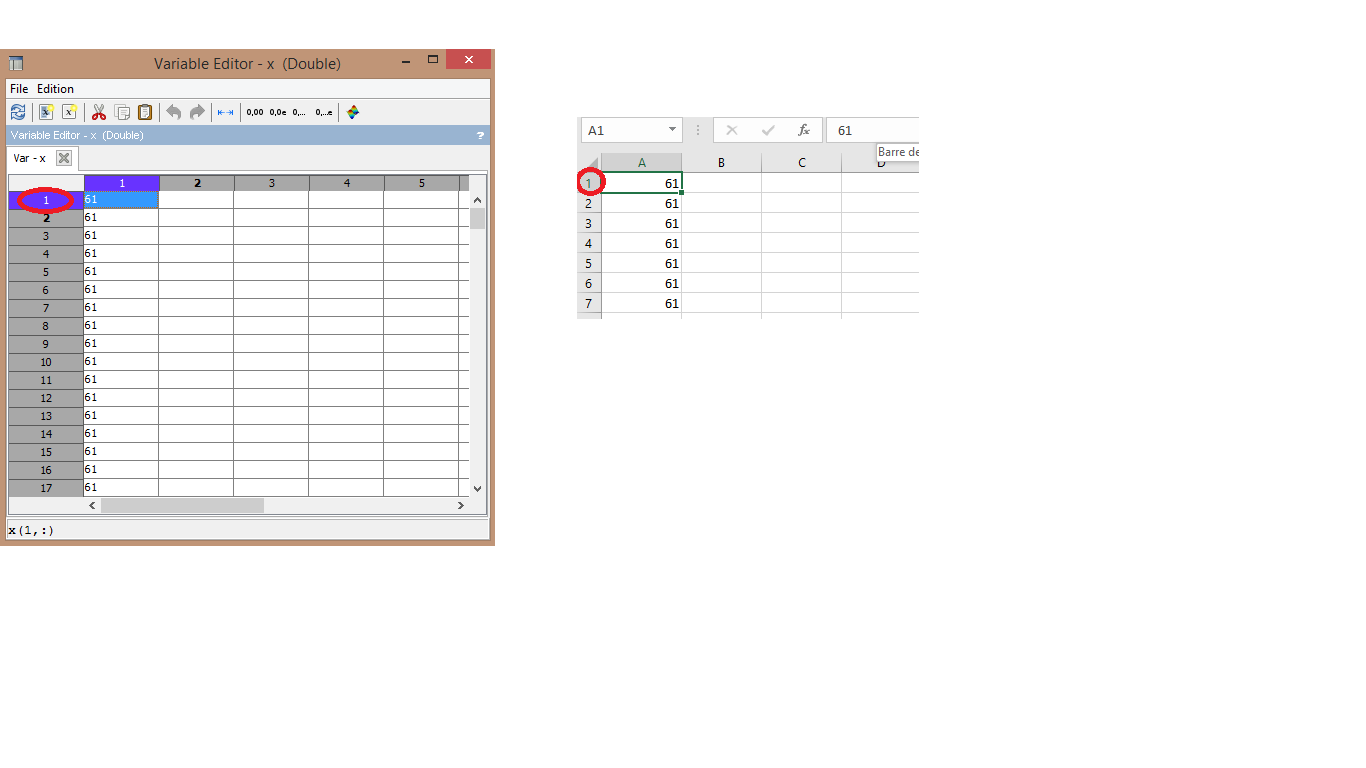
Task: Select the 0,00 short format button
Action: pyautogui.click(x=255, y=112)
